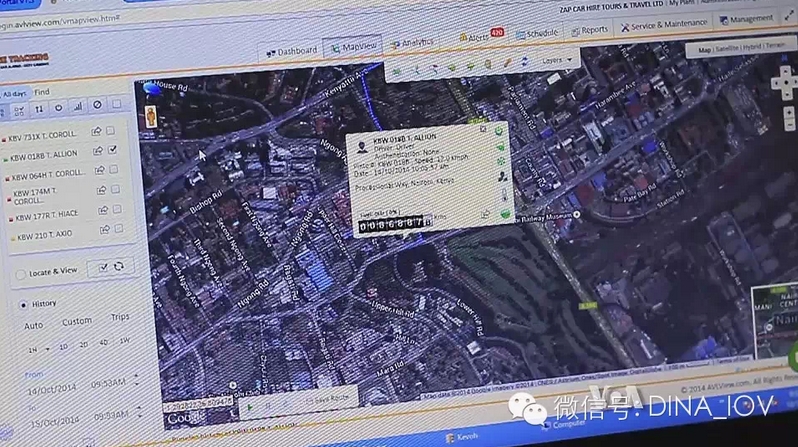Click share icon for KBW 174M
The height and width of the screenshot is (447, 798).
click(x=102, y=190)
